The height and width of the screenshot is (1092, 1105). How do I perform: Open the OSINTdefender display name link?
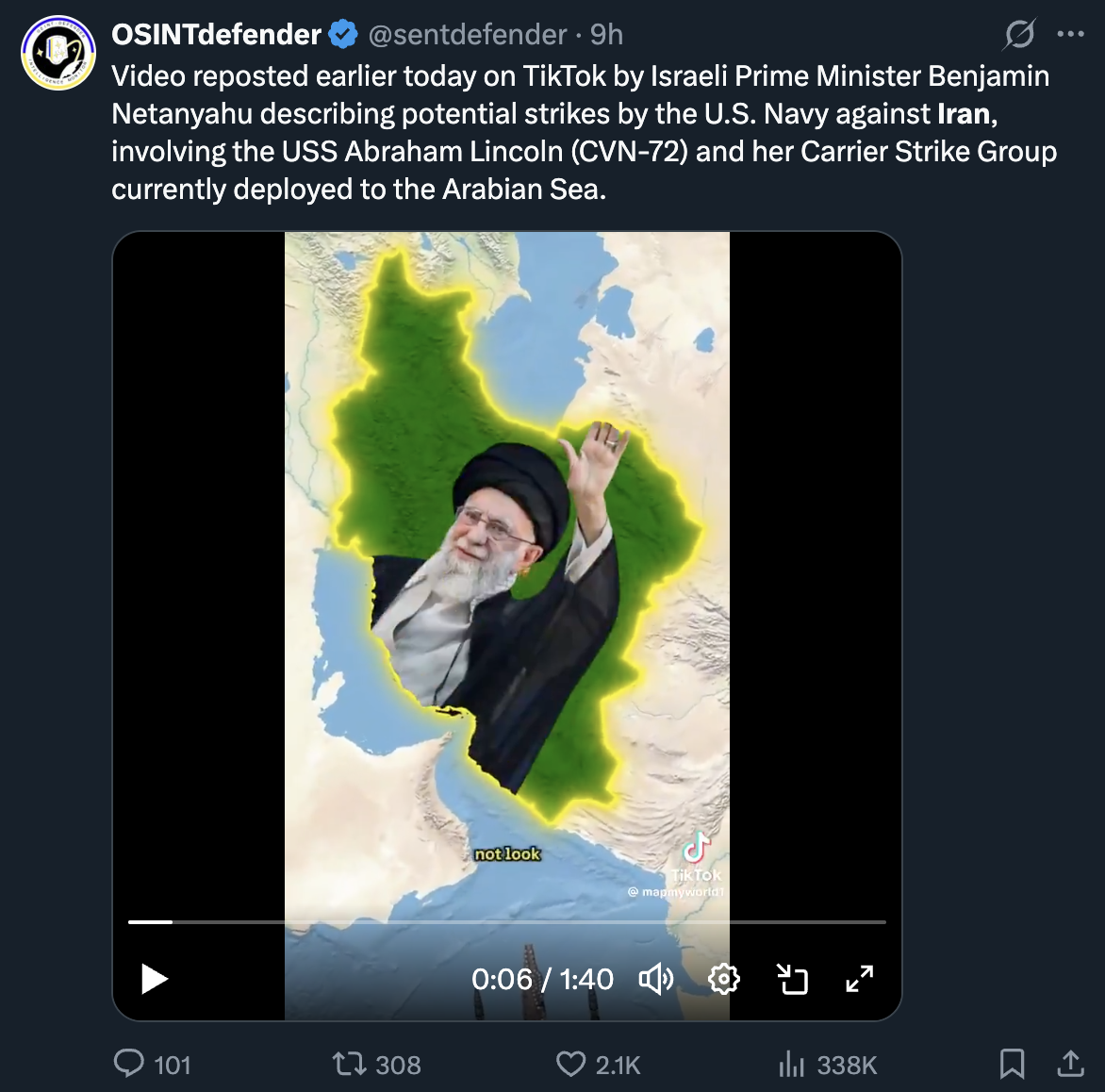point(217,35)
